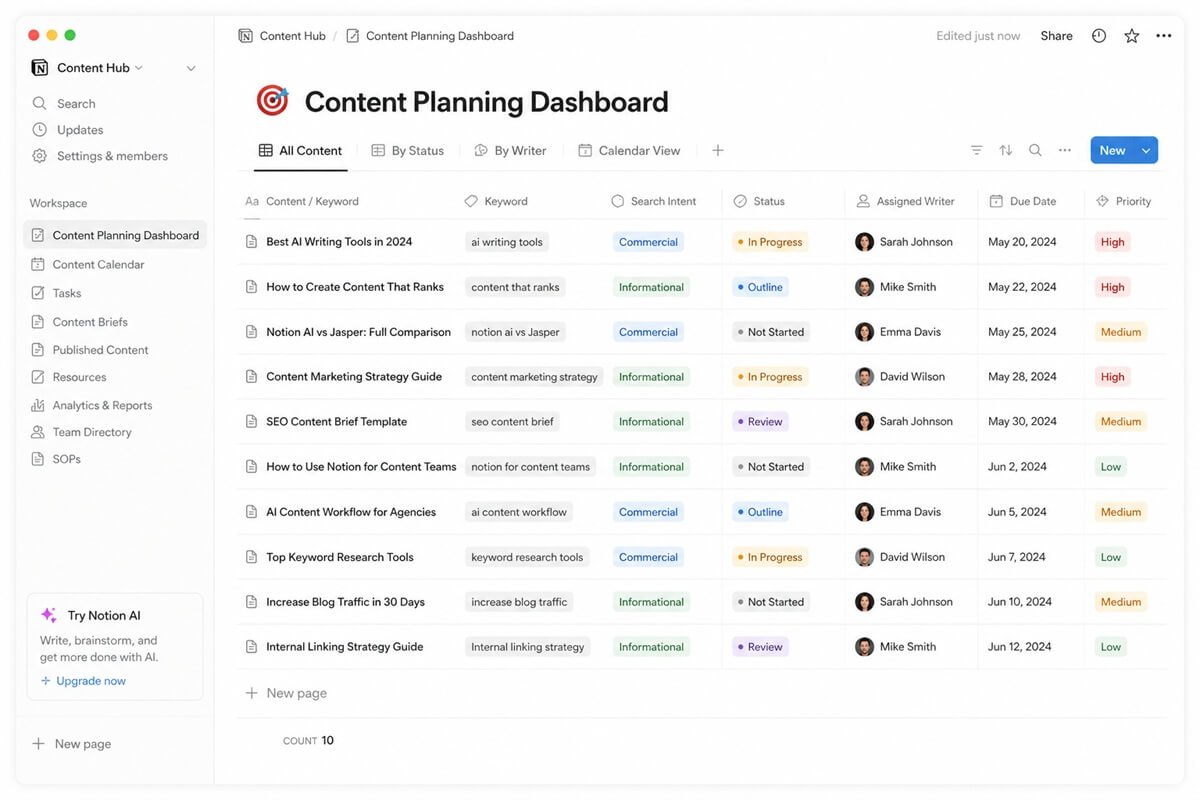Viewport: 1200px width, 800px height.
Task: Go to Content Hub breadcrumb
Action: pos(282,36)
